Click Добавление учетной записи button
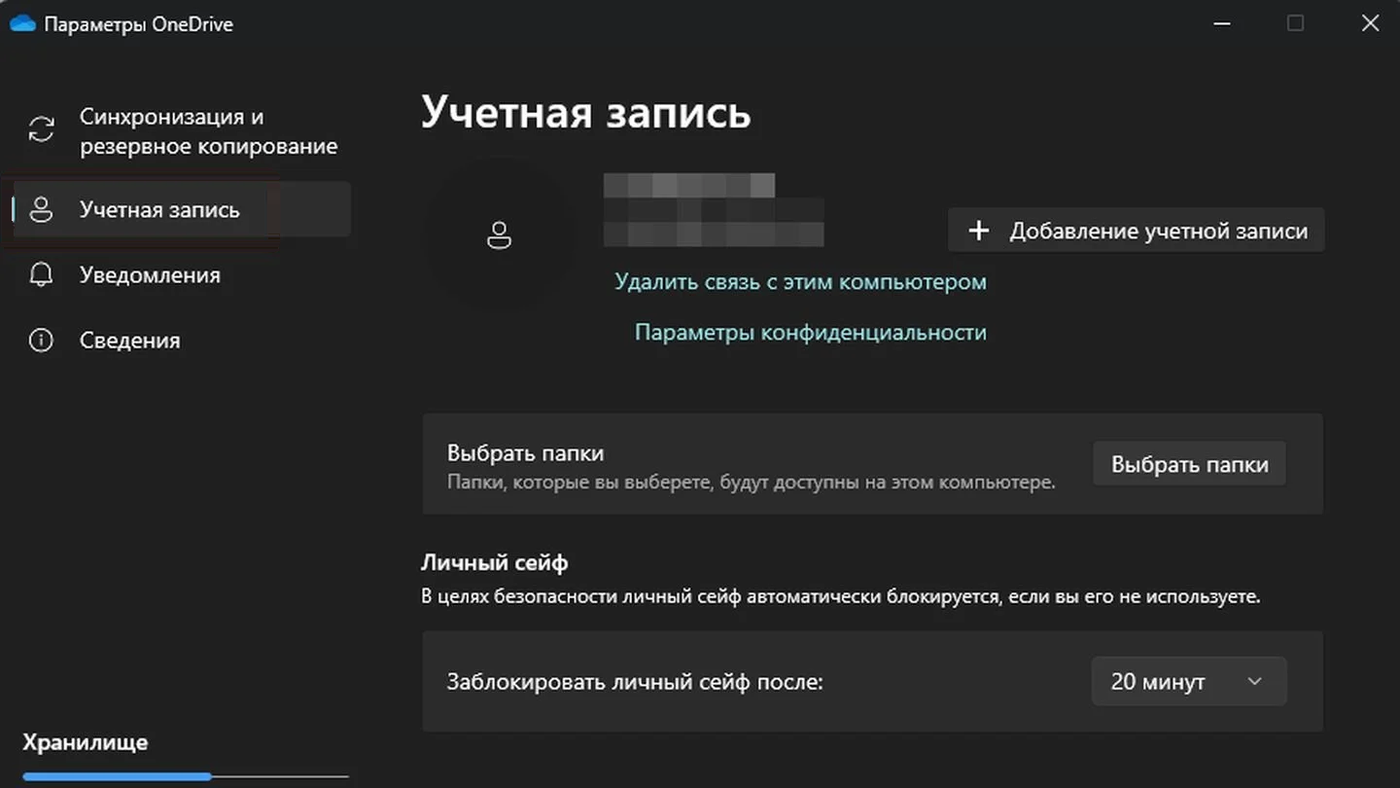The height and width of the screenshot is (788, 1400). (1136, 230)
